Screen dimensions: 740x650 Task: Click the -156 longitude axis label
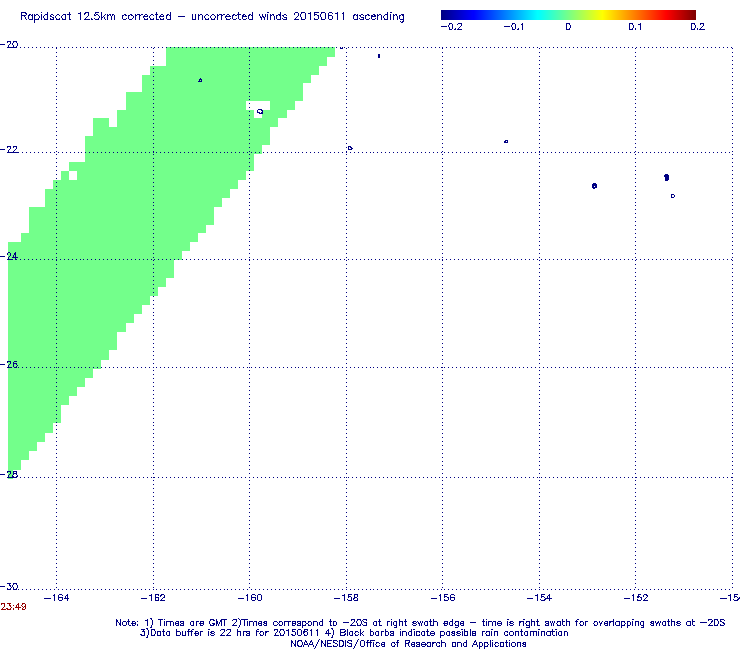coord(443,598)
